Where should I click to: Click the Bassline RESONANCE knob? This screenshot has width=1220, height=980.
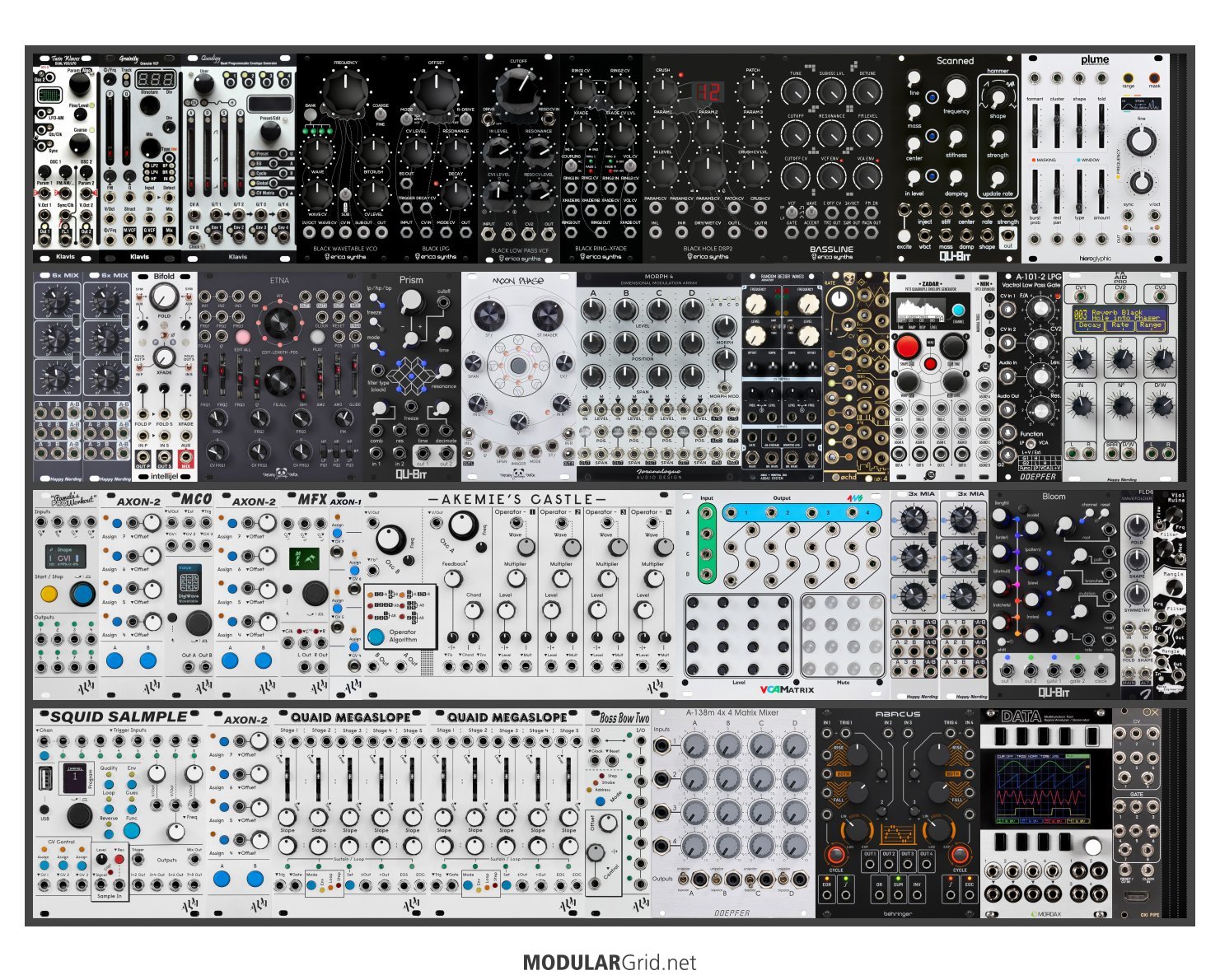pyautogui.click(x=831, y=133)
